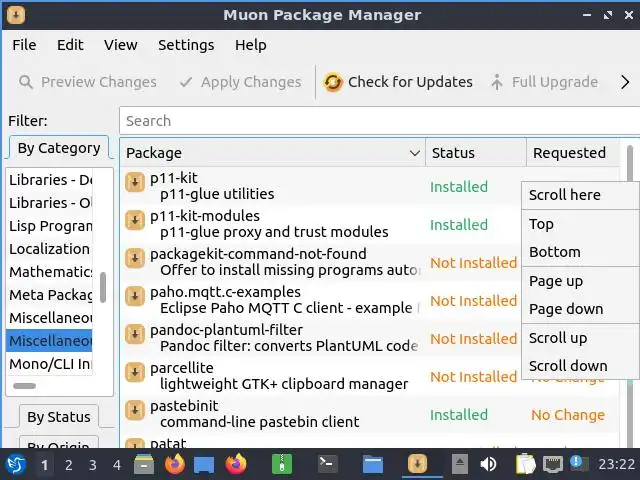
Task: Select Scroll up in the context menu
Action: pyautogui.click(x=580, y=338)
